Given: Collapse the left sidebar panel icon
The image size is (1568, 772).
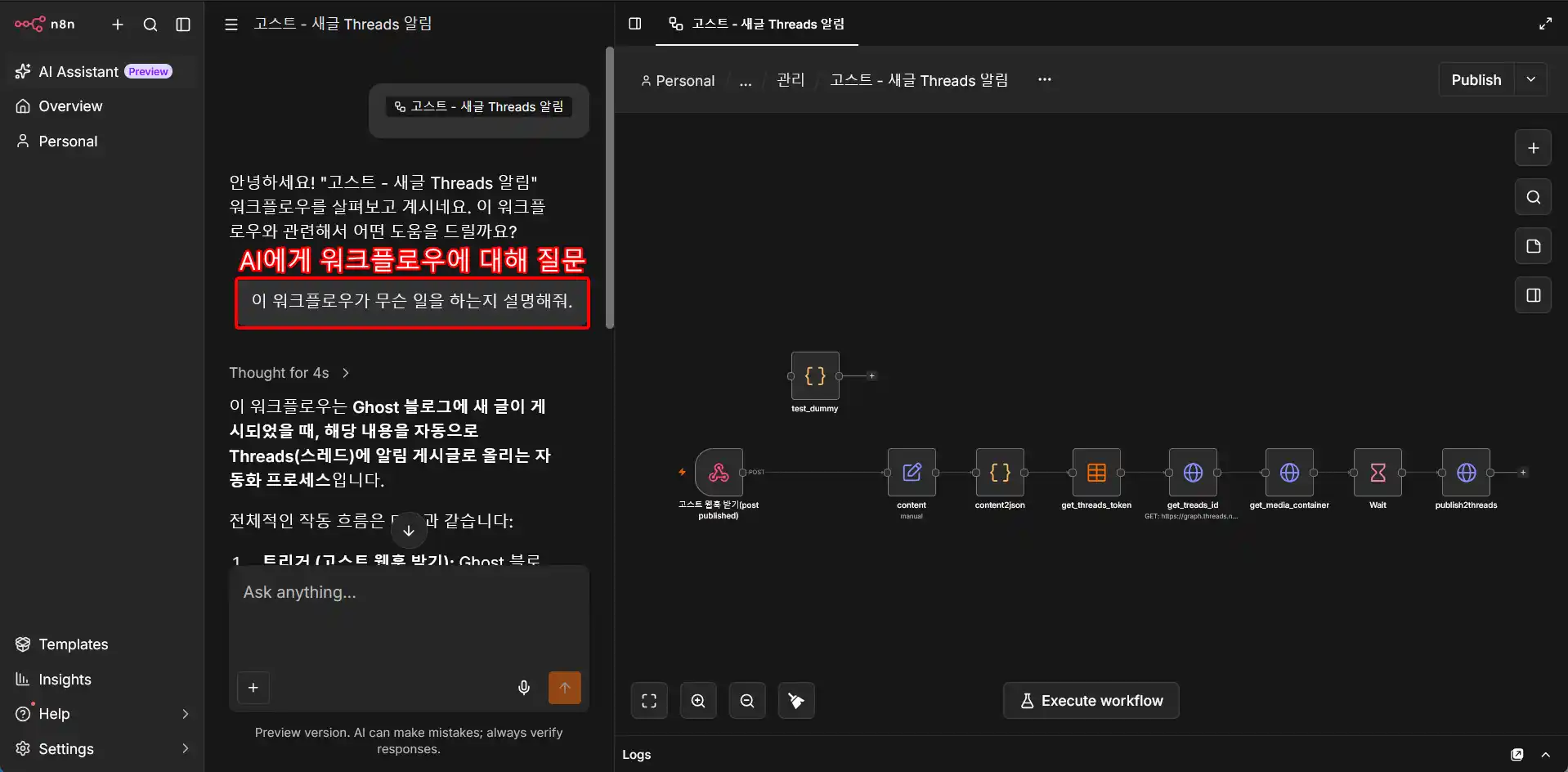Looking at the screenshot, I should point(183,25).
